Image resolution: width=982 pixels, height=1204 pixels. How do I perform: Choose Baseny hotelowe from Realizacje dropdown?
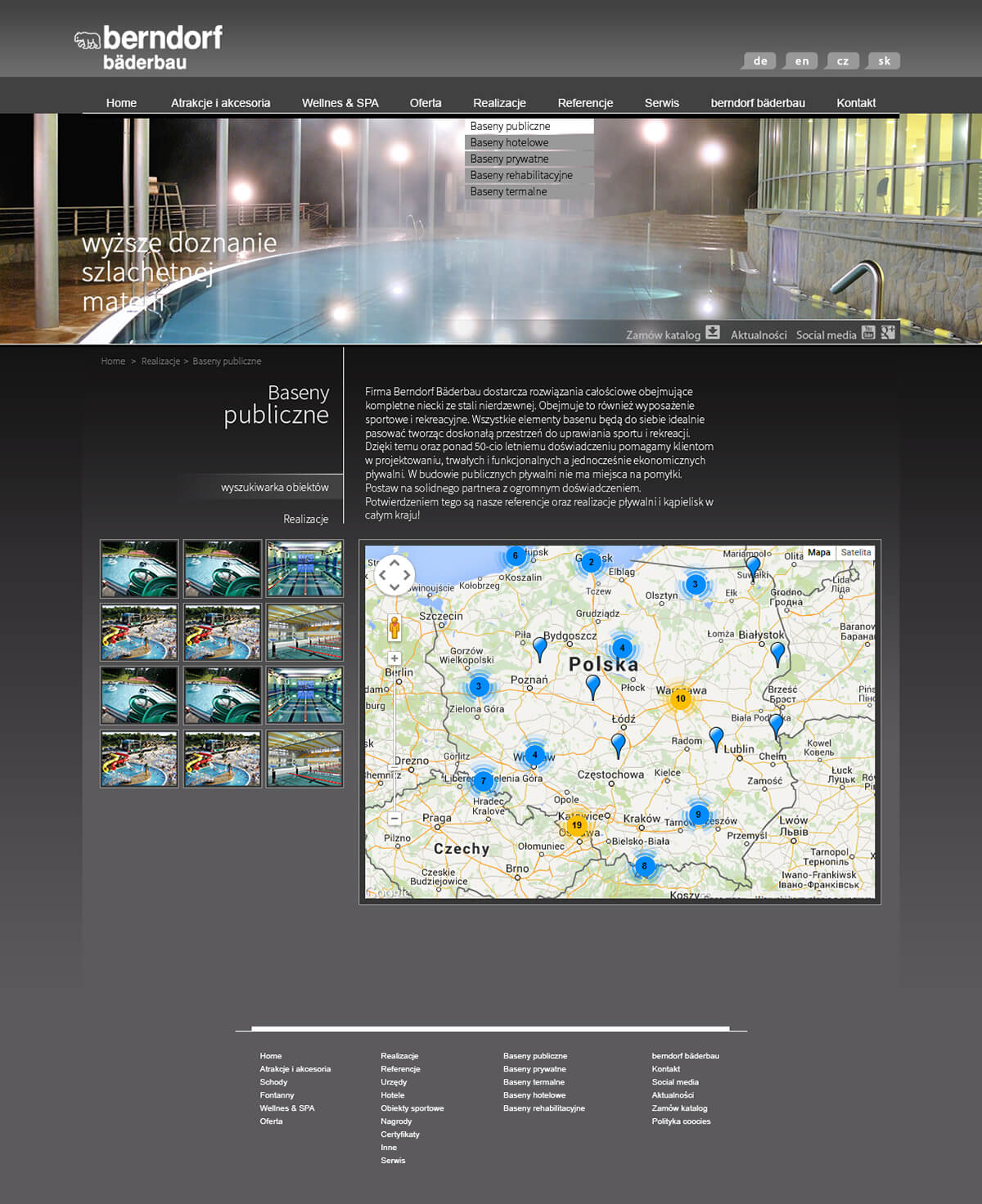click(510, 142)
